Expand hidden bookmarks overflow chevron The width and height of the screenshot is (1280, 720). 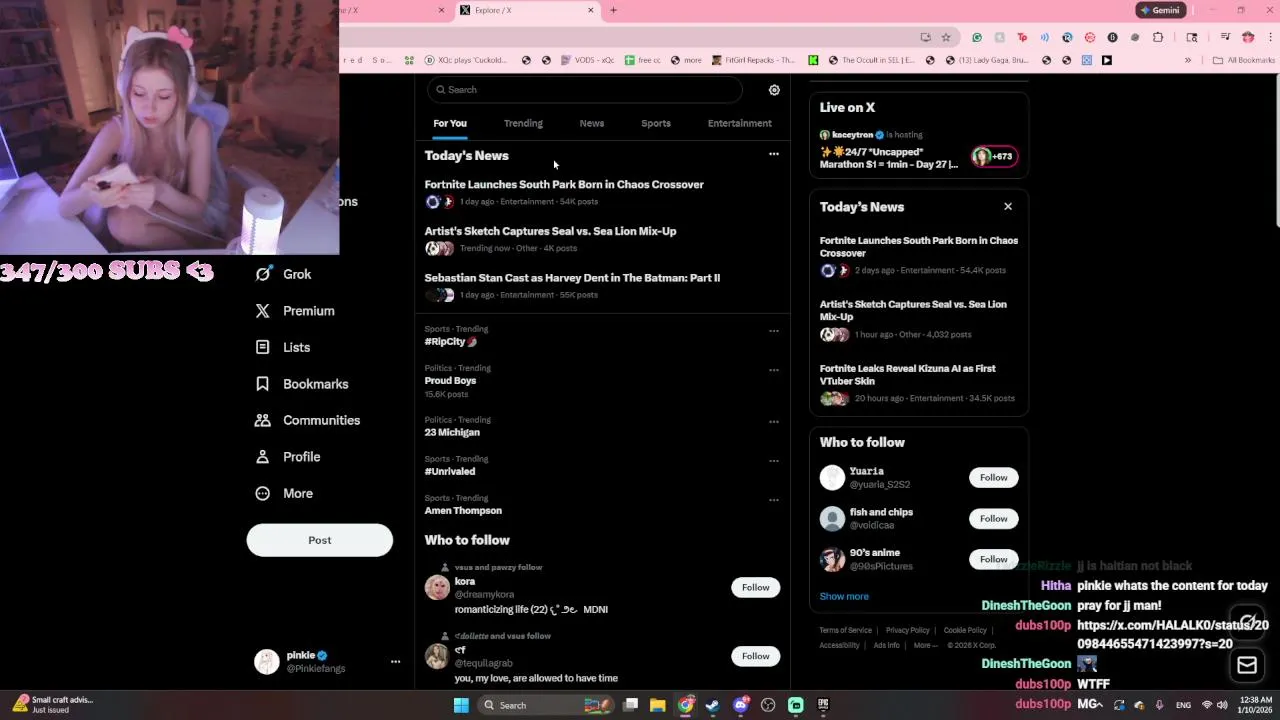[x=1188, y=60]
